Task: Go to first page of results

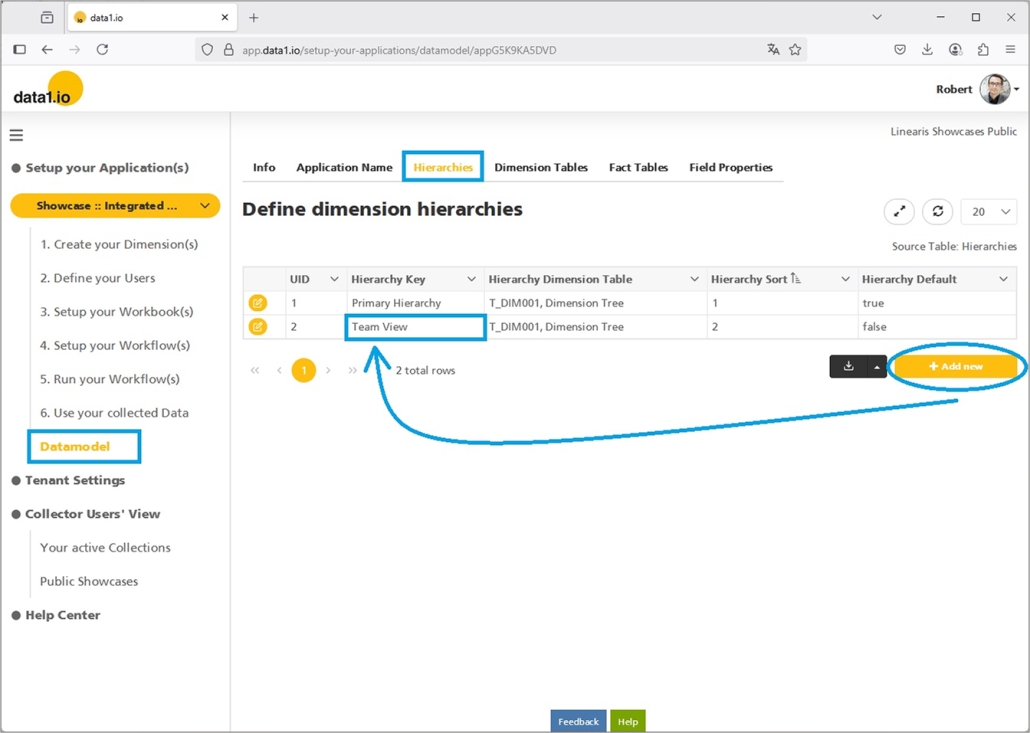Action: click(255, 370)
